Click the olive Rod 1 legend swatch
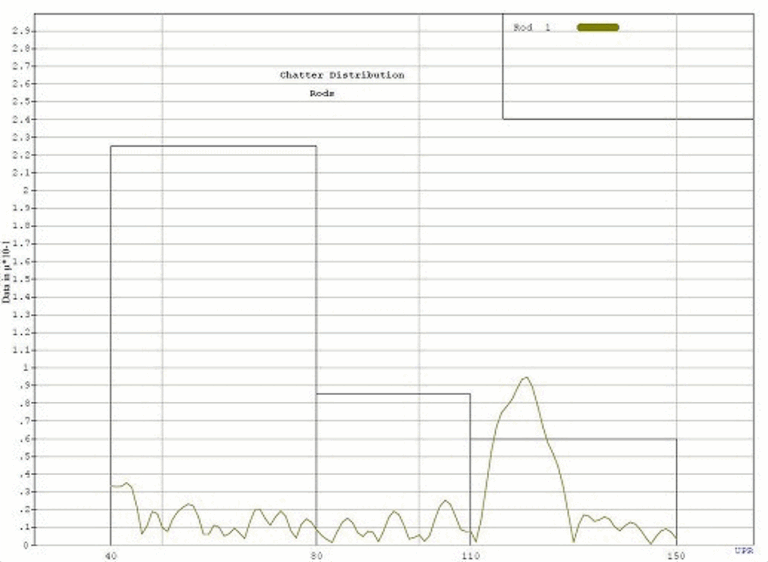This screenshot has width=768, height=562. (x=598, y=27)
